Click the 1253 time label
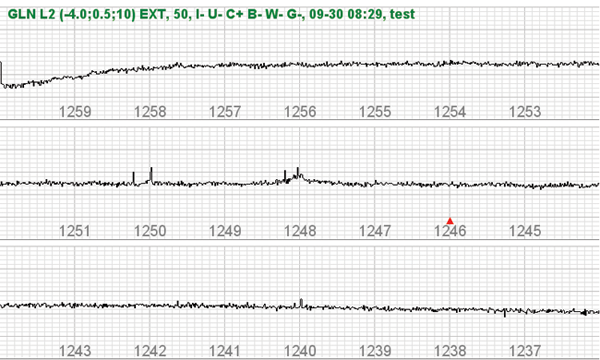 (x=525, y=112)
